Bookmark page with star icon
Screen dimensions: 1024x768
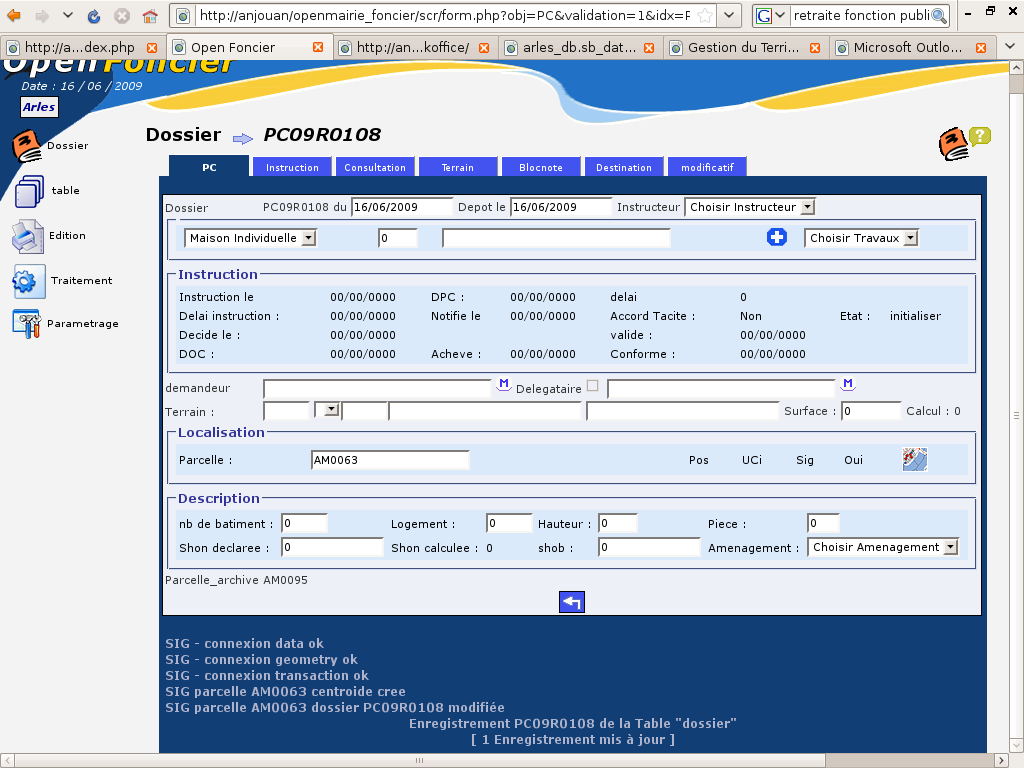[x=705, y=16]
